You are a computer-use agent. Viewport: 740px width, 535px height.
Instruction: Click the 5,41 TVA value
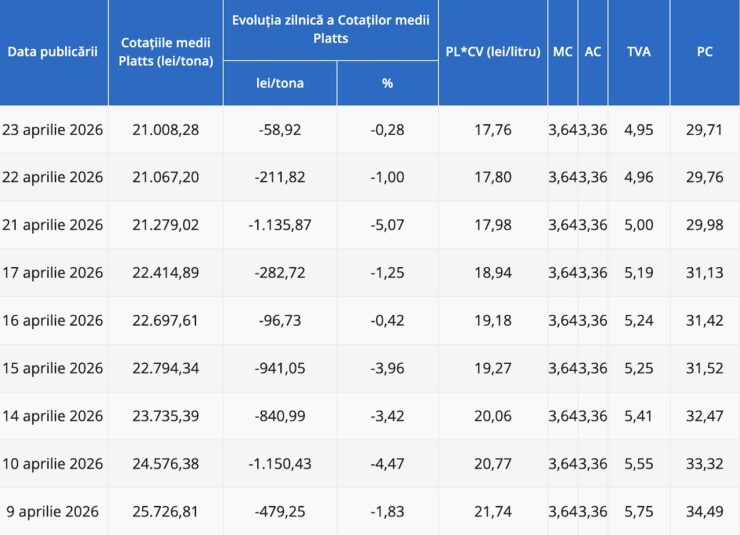coord(638,415)
